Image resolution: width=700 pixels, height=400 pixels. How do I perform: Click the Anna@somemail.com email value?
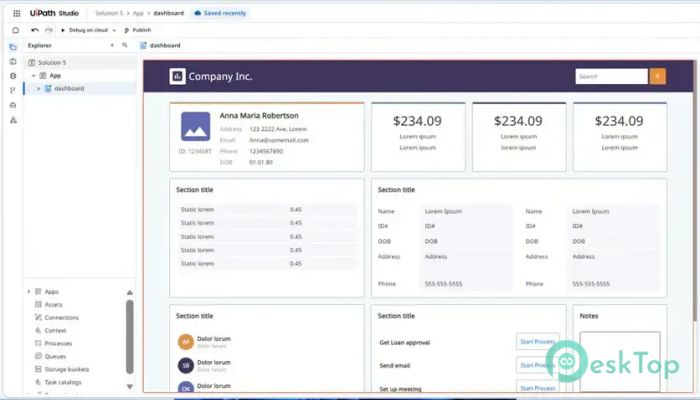(x=279, y=140)
